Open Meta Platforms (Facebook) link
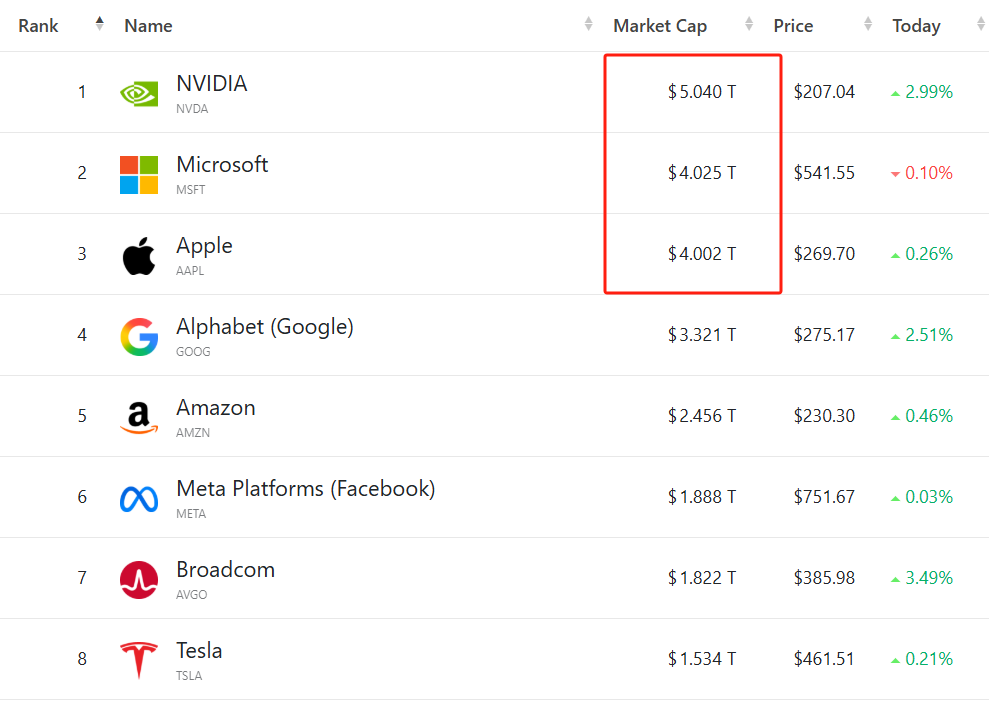This screenshot has height=705, width=989. point(305,488)
